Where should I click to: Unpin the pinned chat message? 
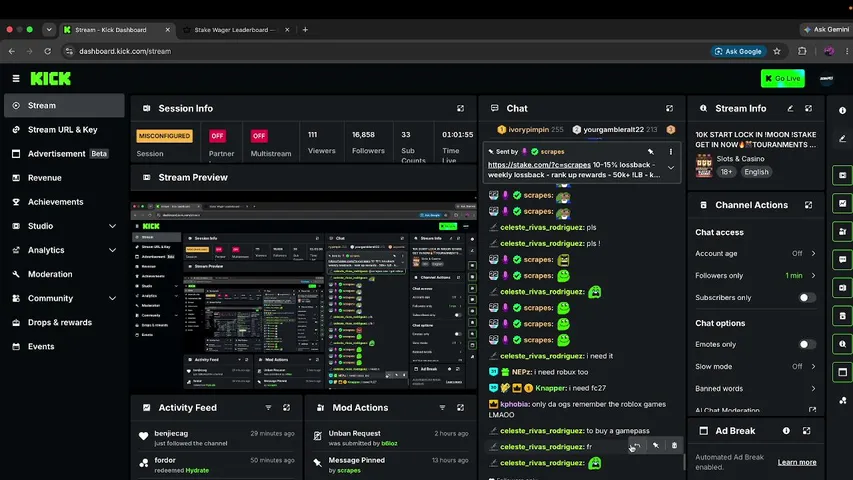pos(651,152)
